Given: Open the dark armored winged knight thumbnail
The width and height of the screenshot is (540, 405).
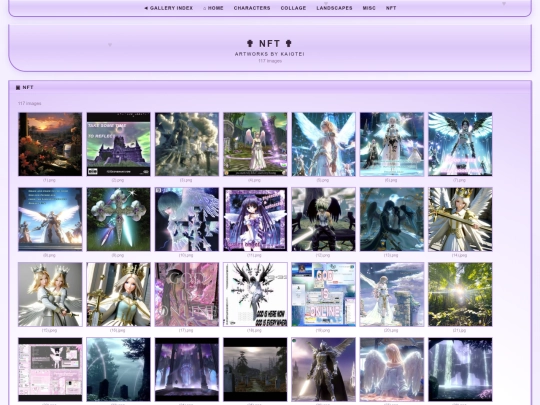Looking at the screenshot, I should point(323,370).
